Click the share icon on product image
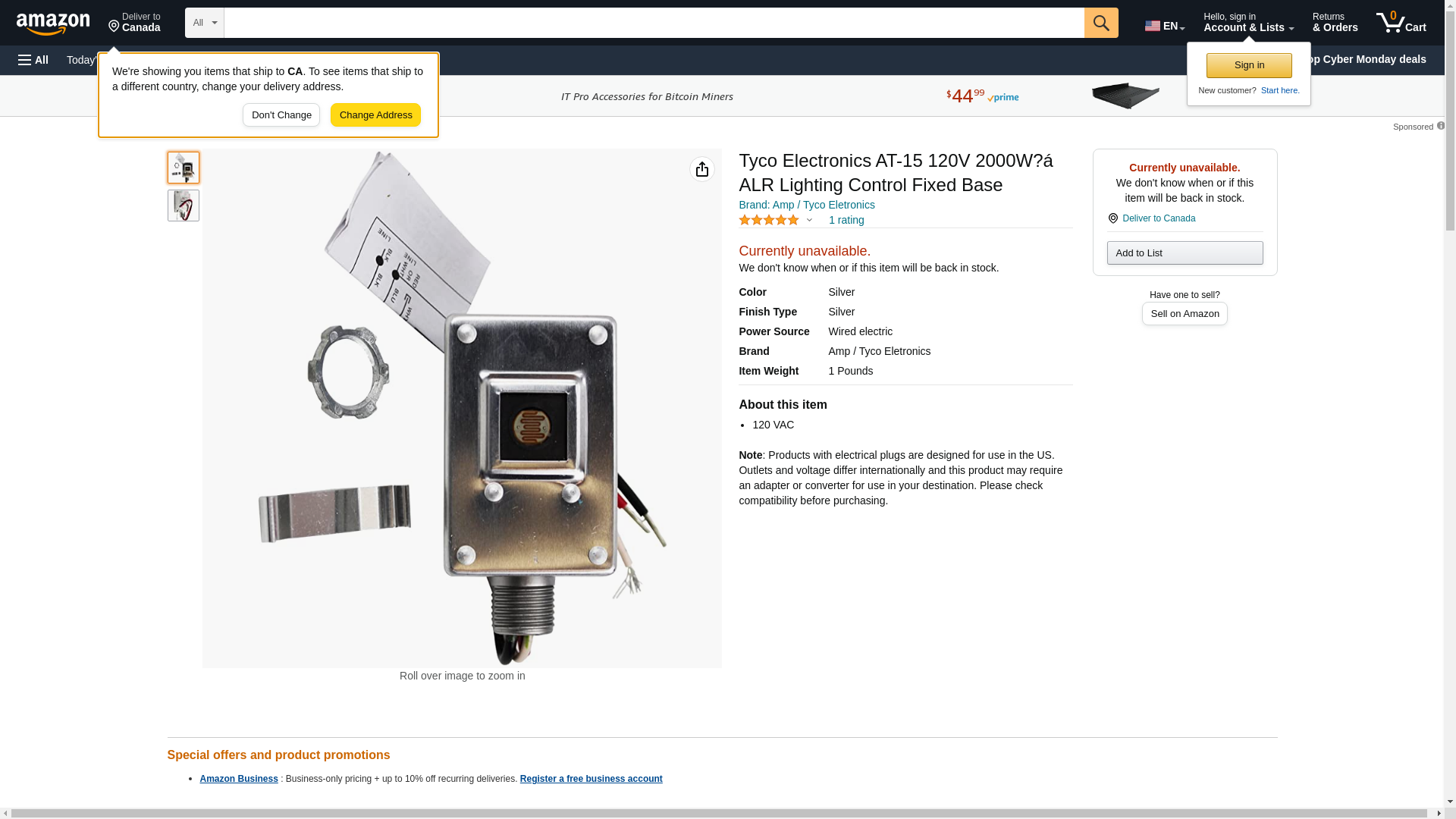1456x819 pixels. pyautogui.click(x=701, y=169)
